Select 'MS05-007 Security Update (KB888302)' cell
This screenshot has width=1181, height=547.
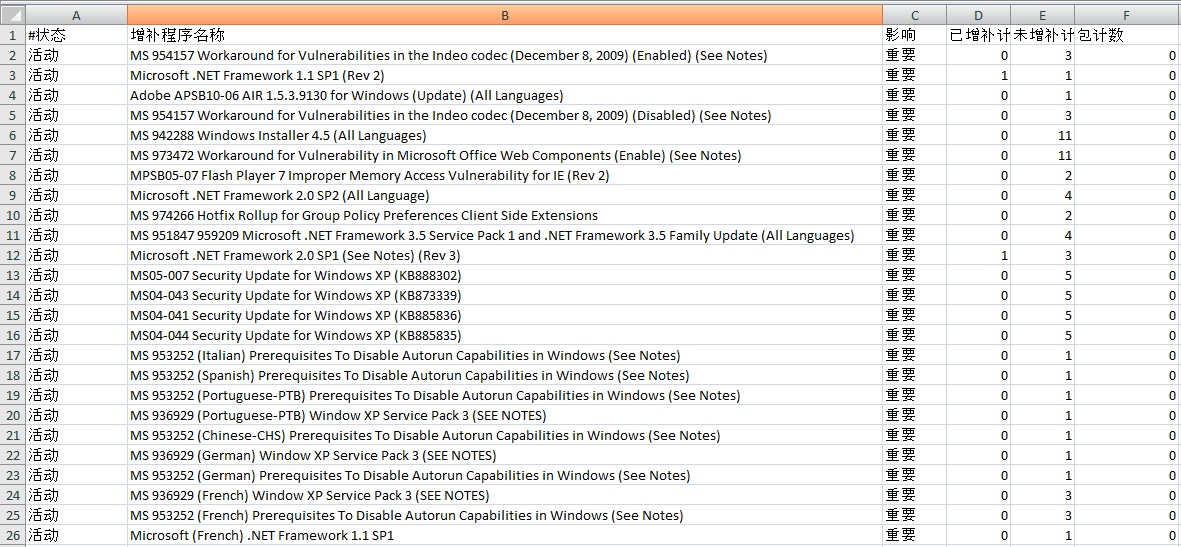(x=505, y=275)
